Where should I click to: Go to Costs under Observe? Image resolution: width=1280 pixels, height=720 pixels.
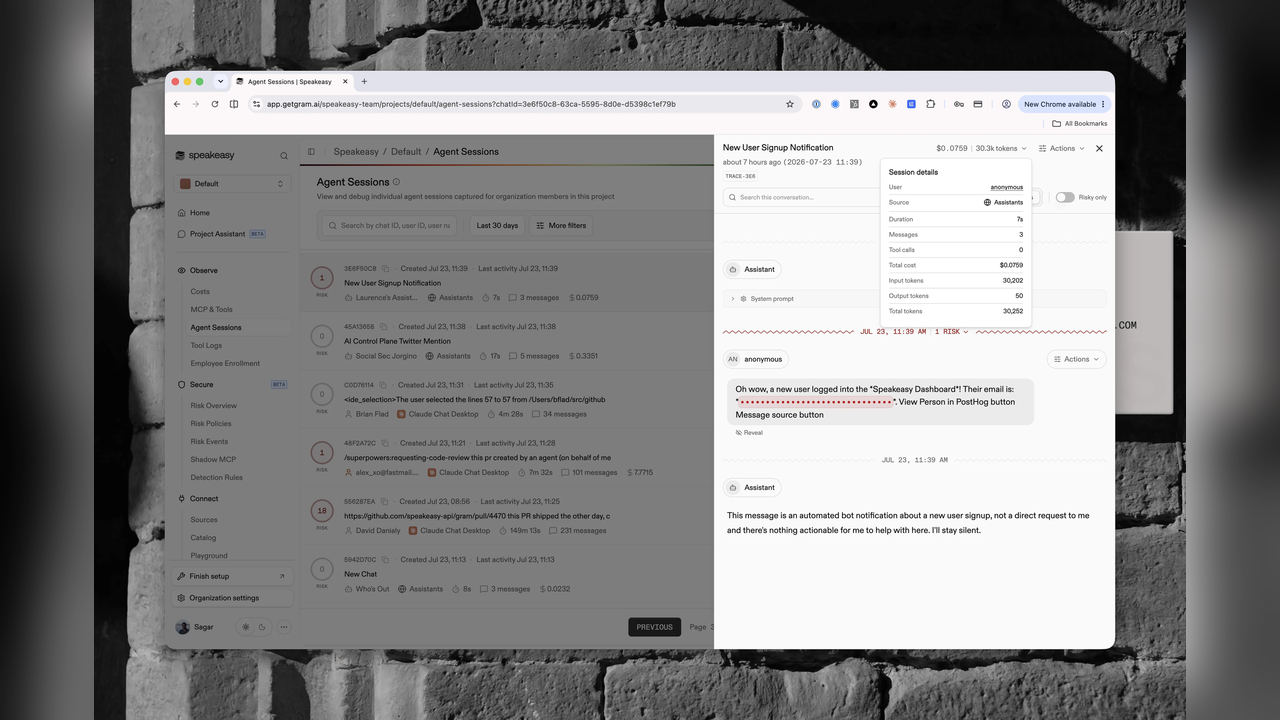(200, 291)
